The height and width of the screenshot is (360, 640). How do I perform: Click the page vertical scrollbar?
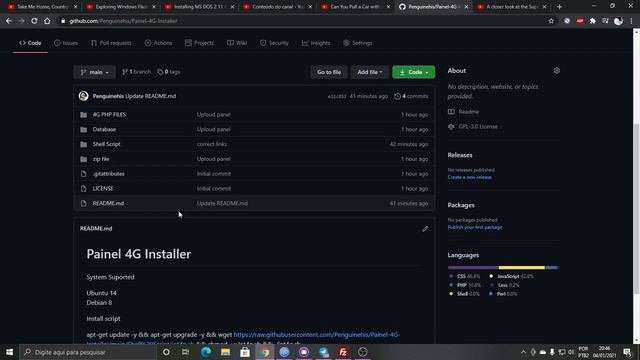point(636,208)
